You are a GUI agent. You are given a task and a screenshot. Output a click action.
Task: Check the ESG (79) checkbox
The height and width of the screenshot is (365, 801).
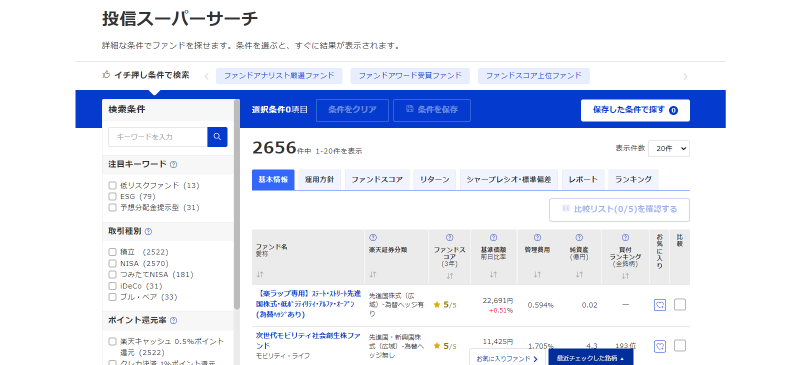click(x=112, y=197)
